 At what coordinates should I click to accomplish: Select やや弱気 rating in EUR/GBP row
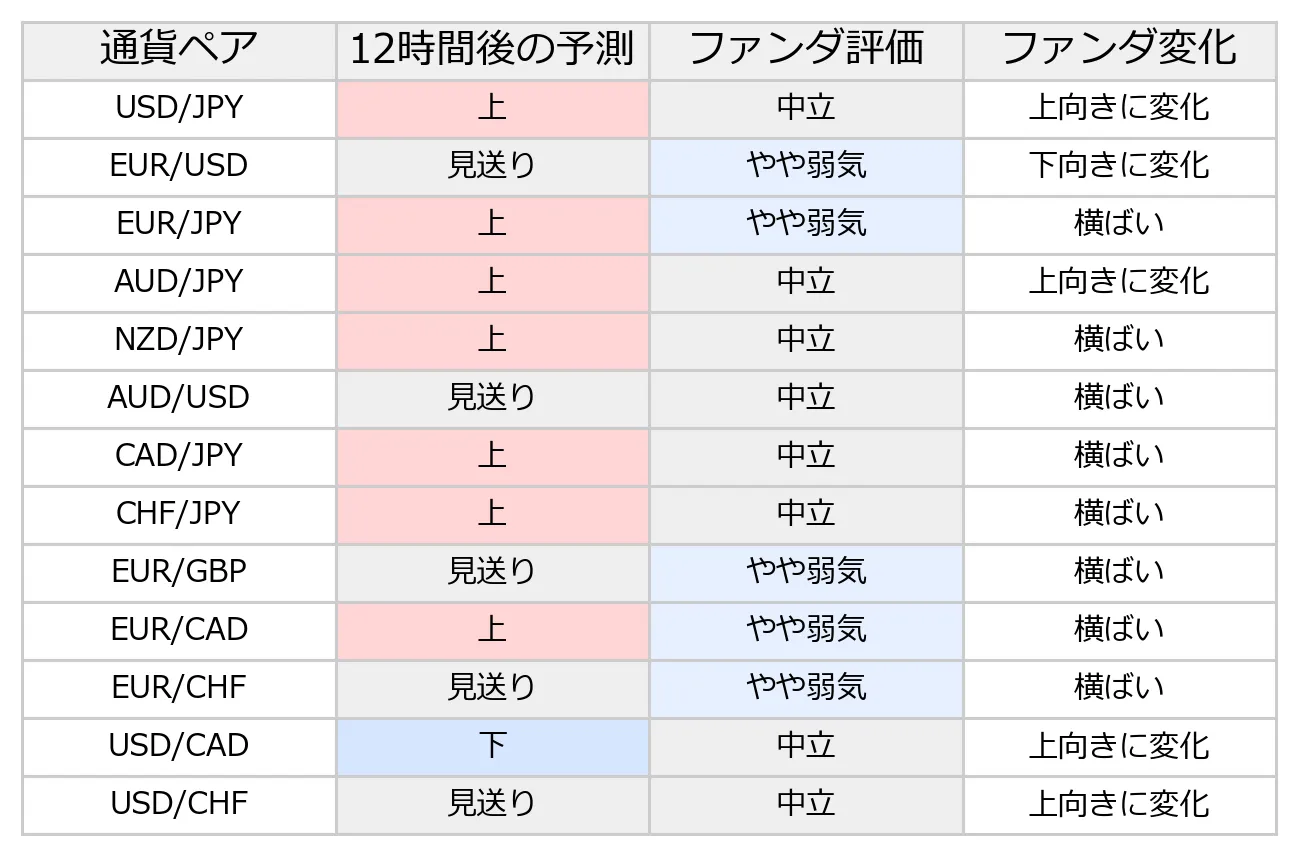(x=806, y=573)
